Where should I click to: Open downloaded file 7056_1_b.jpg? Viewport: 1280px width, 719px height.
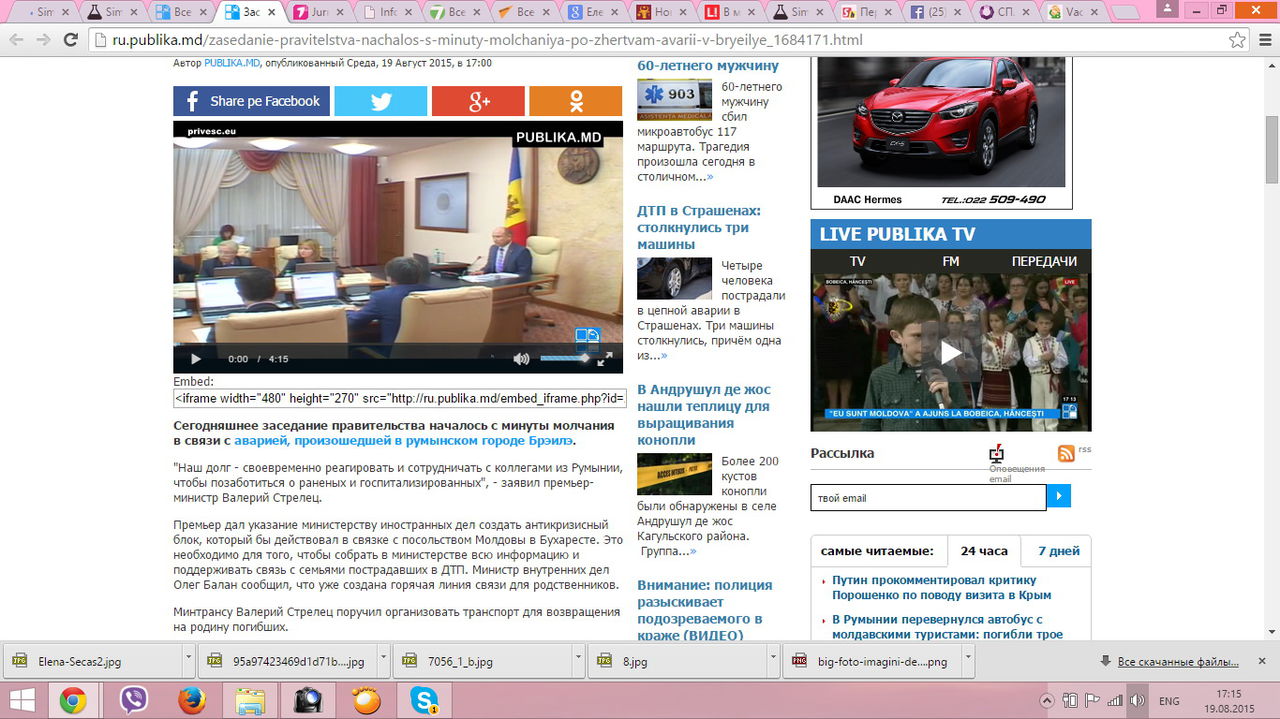point(484,661)
